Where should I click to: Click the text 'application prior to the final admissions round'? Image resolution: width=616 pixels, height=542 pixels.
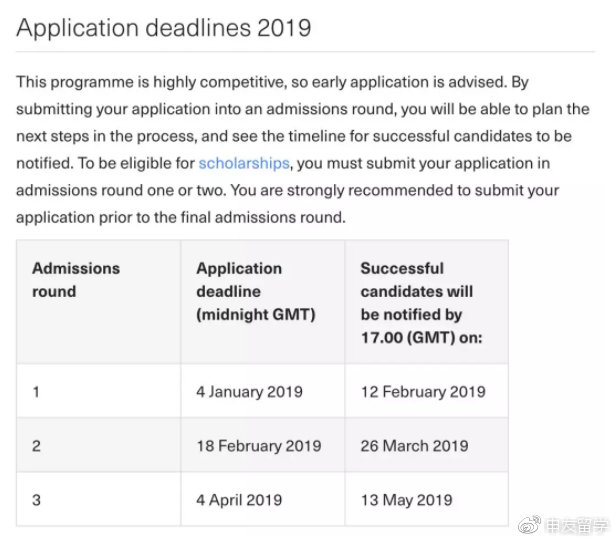click(180, 217)
